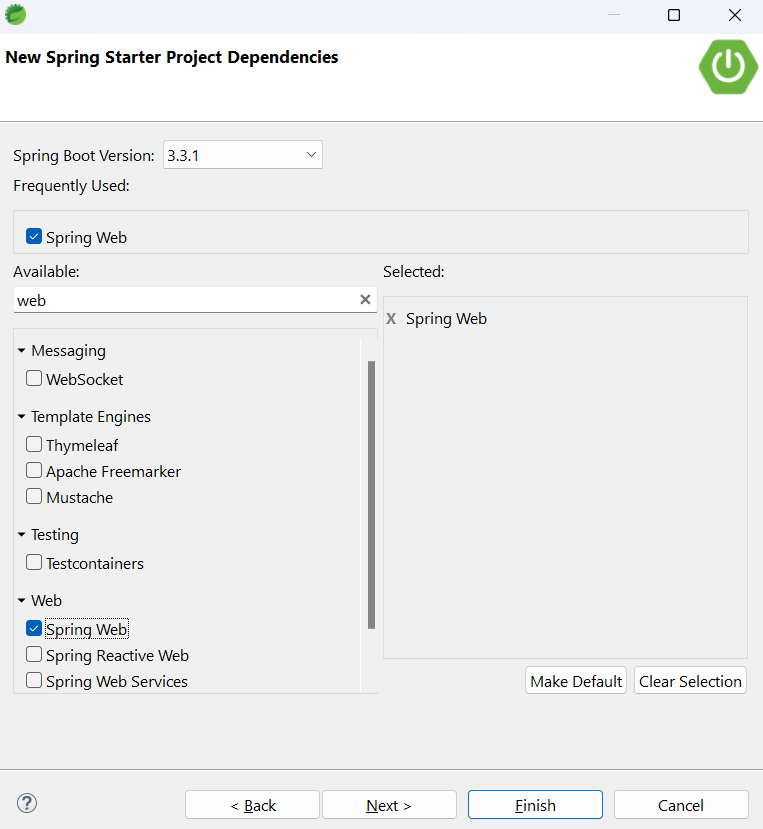Collapse the Messaging category
The image size is (763, 829).
(22, 351)
